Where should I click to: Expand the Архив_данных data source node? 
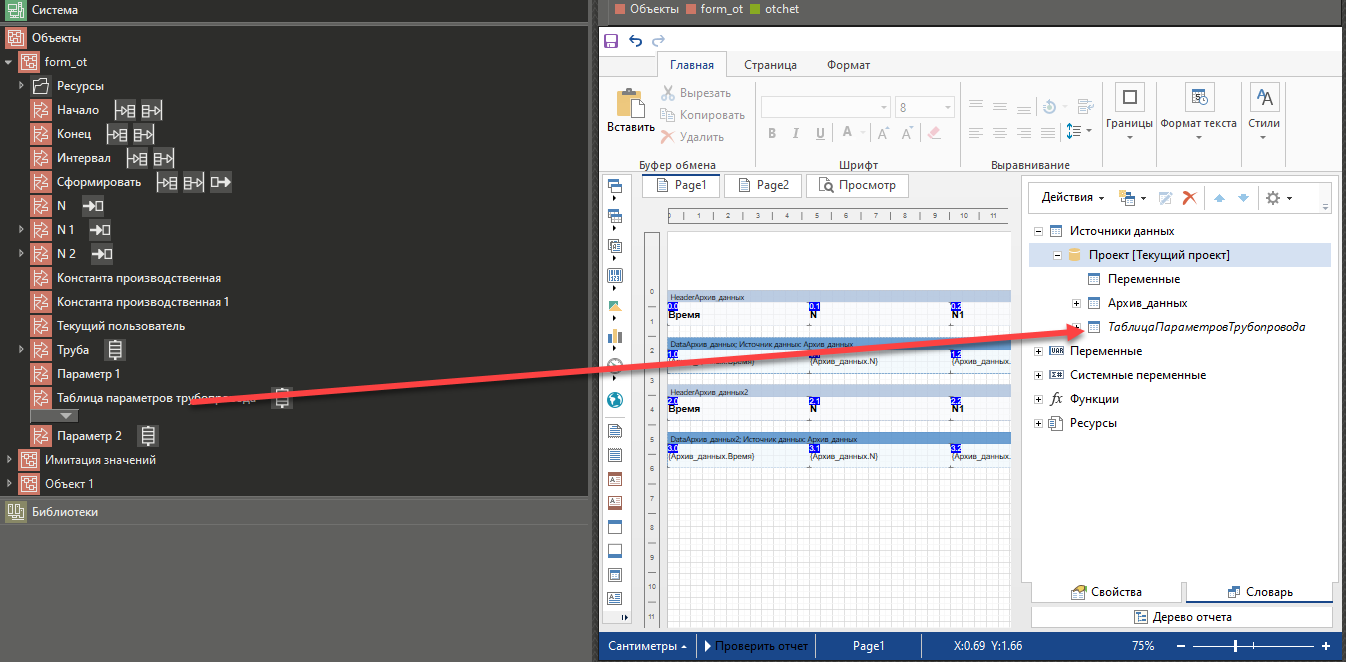[1076, 303]
